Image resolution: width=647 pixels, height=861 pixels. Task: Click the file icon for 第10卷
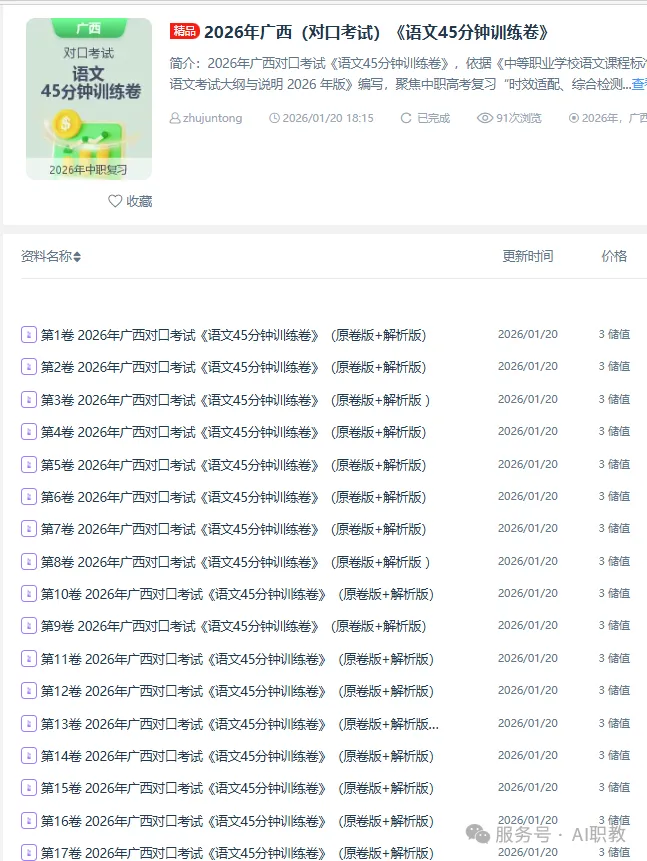pyautogui.click(x=29, y=593)
